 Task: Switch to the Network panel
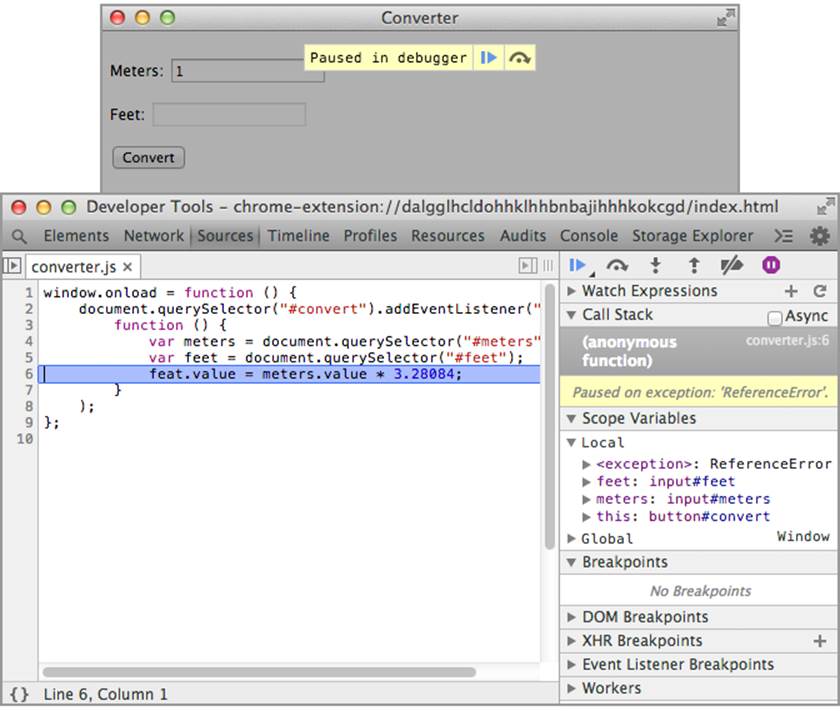pyautogui.click(x=154, y=236)
